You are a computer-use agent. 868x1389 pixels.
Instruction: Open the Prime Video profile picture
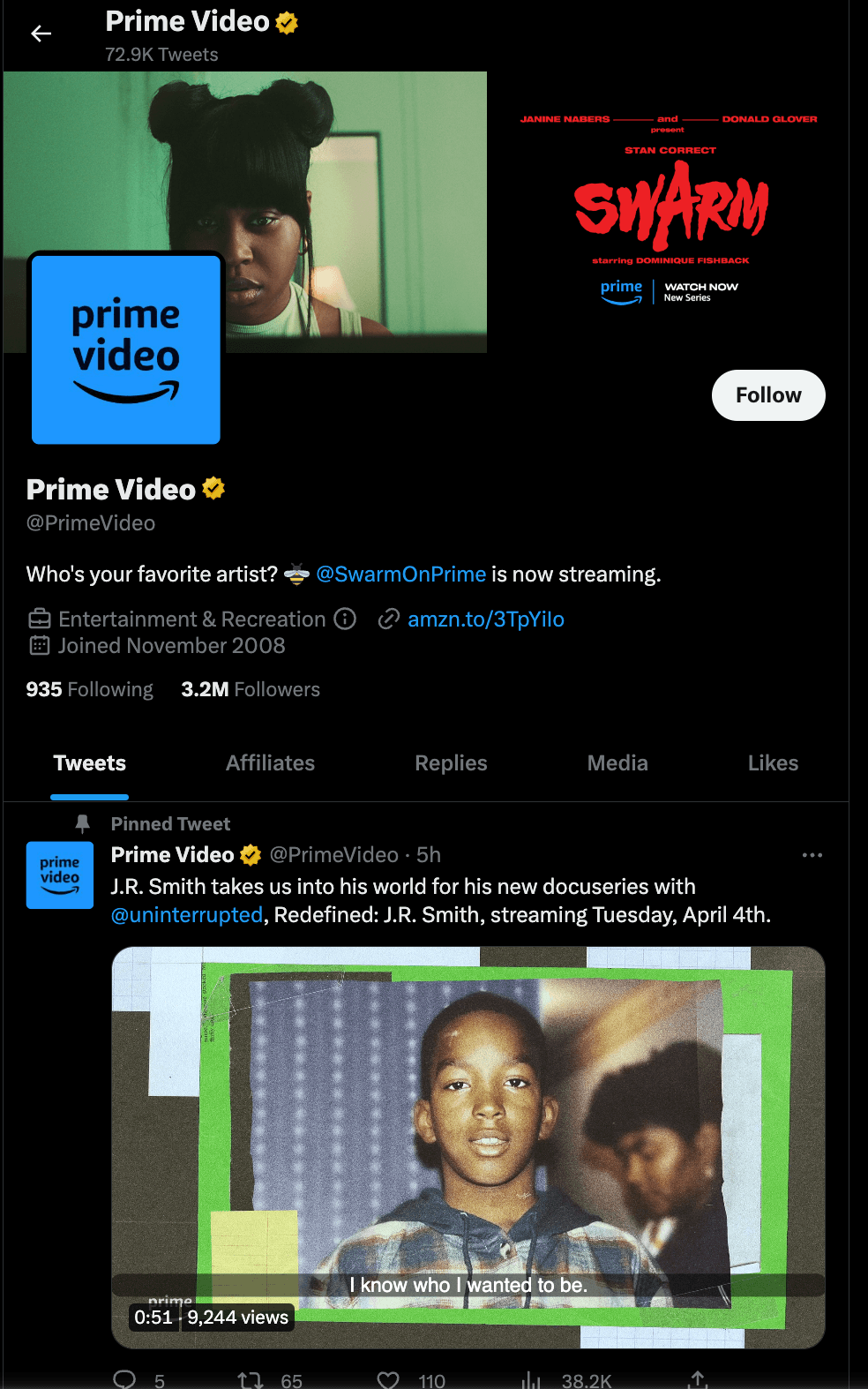pyautogui.click(x=126, y=349)
